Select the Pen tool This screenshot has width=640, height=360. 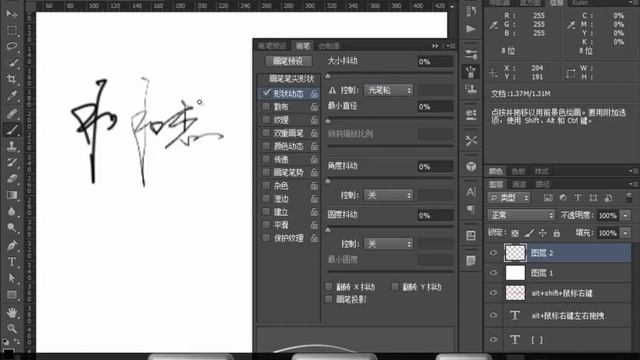click(12, 245)
